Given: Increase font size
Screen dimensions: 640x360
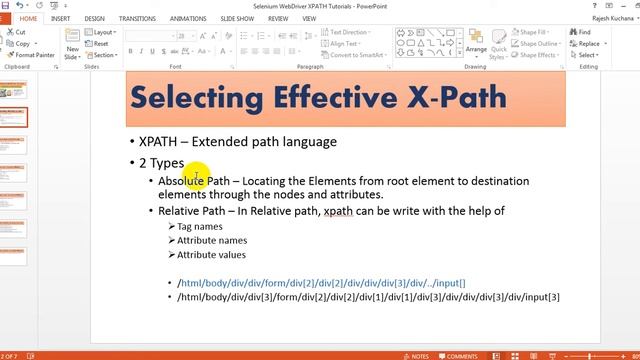Looking at the screenshot, I should coord(203,36).
